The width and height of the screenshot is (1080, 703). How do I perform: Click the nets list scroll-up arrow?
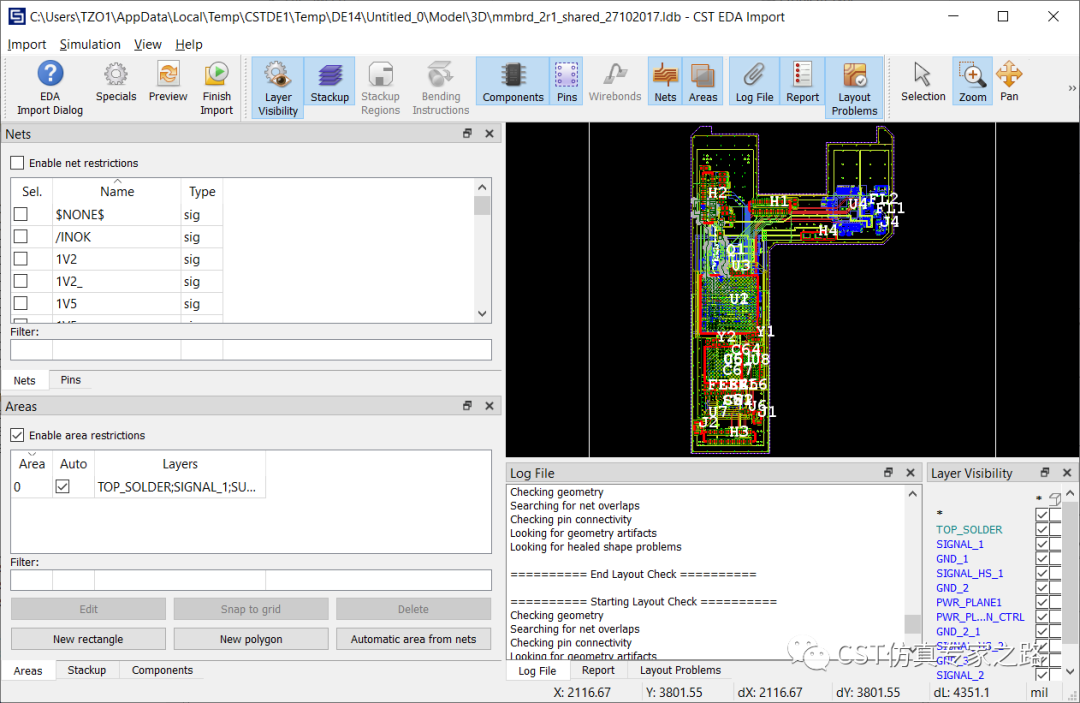(482, 187)
